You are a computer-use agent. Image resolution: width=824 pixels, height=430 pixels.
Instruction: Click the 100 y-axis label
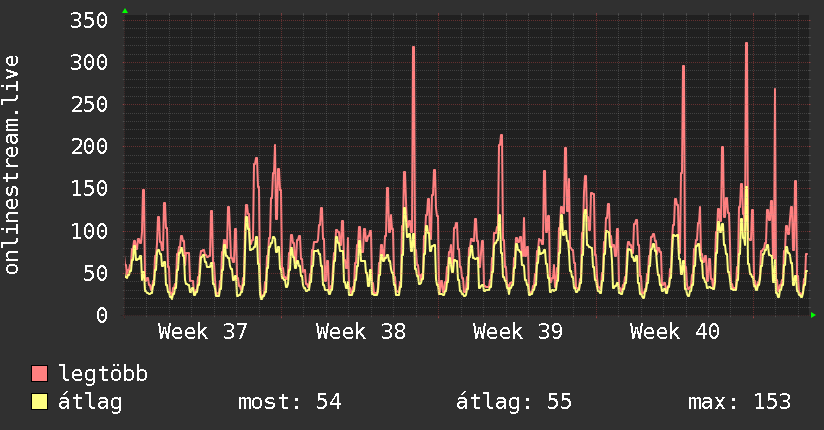point(89,231)
